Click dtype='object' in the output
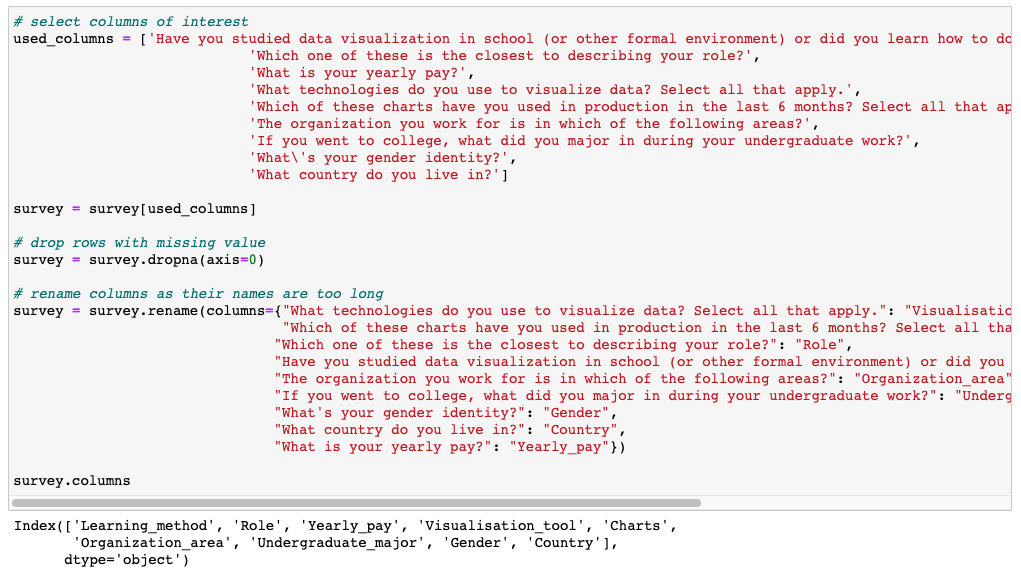 click(127, 560)
